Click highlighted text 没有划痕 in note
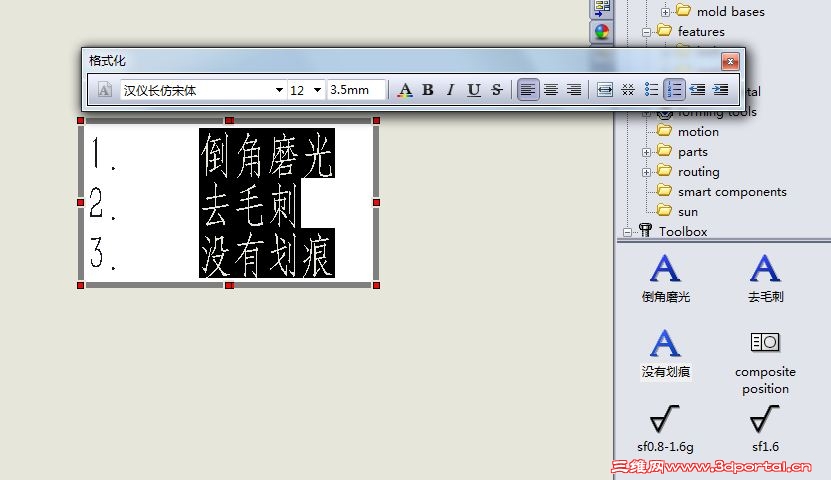 pyautogui.click(x=267, y=253)
